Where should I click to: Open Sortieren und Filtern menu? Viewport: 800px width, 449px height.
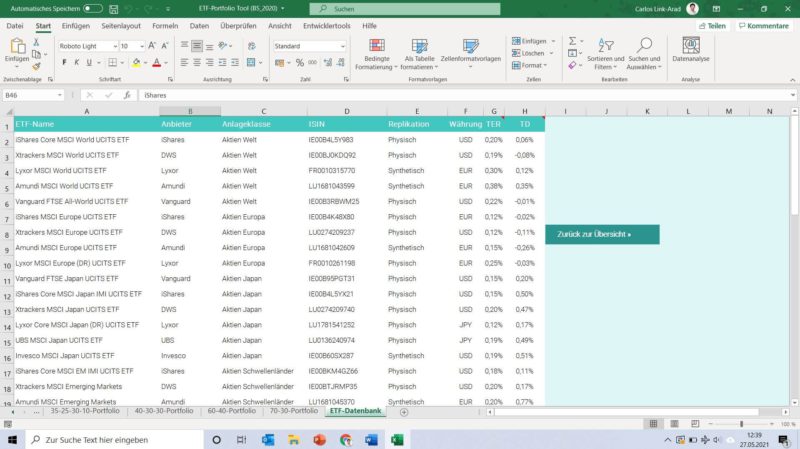[606, 54]
